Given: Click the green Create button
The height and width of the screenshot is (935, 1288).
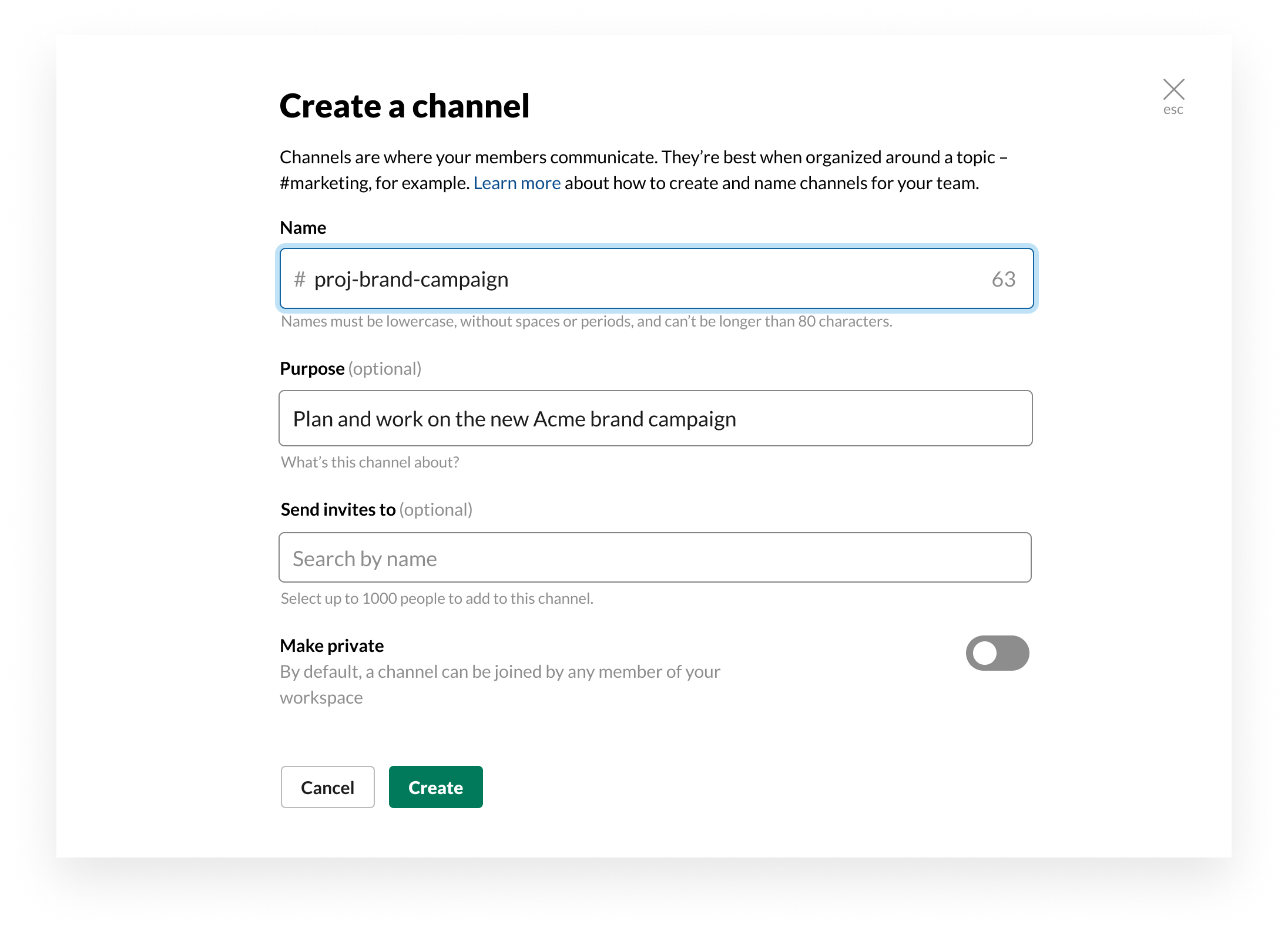Looking at the screenshot, I should (x=435, y=787).
